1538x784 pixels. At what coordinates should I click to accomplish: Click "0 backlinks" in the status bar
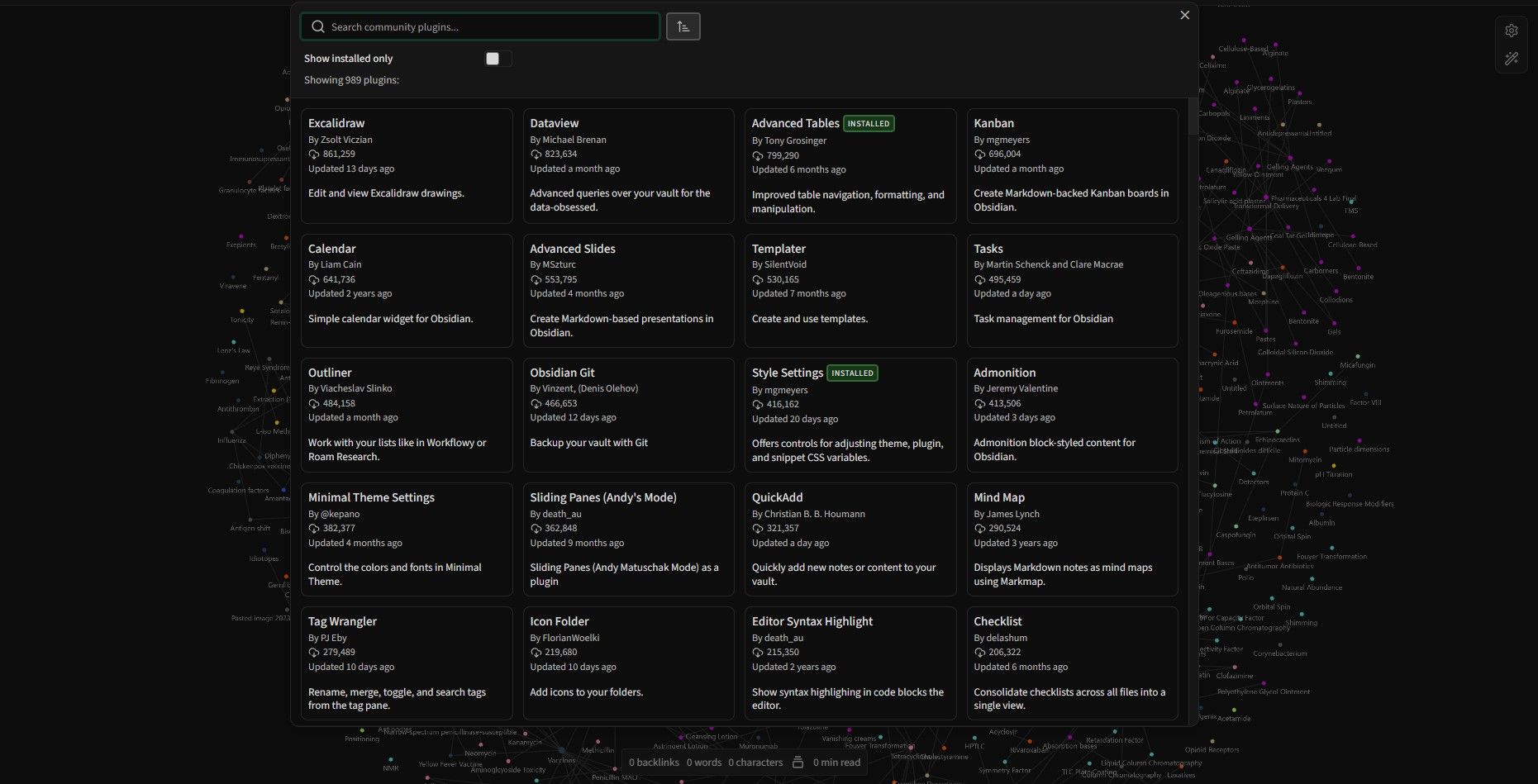[654, 762]
